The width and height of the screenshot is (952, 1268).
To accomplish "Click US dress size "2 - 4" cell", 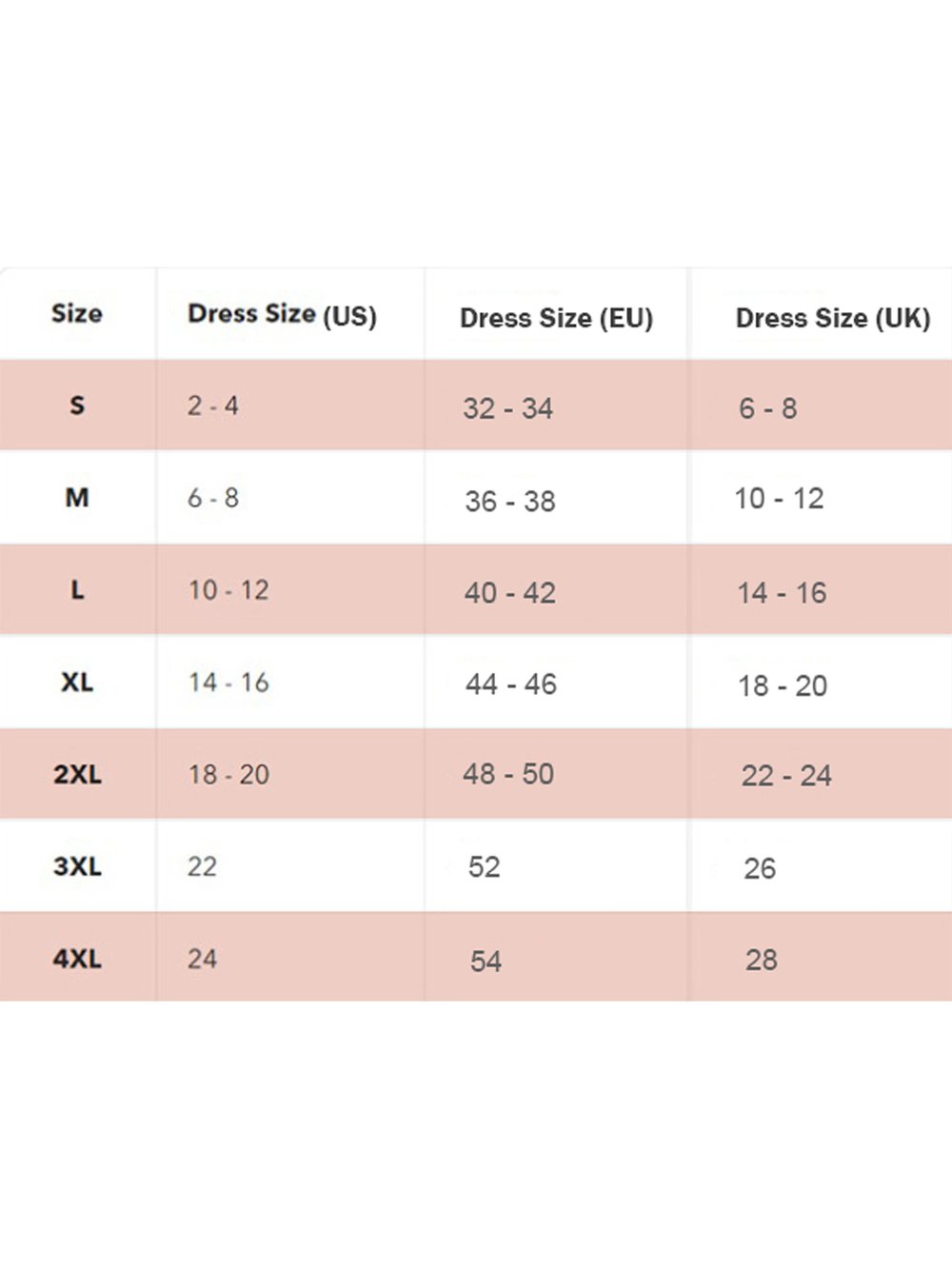I will click(x=212, y=406).
